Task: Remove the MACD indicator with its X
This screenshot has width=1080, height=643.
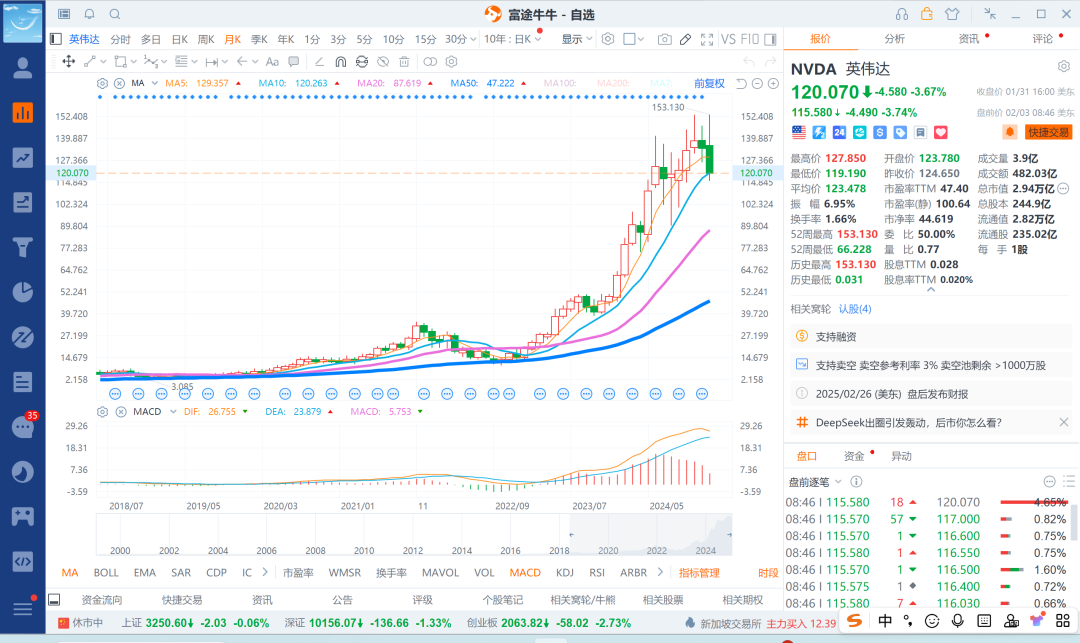Action: point(121,412)
